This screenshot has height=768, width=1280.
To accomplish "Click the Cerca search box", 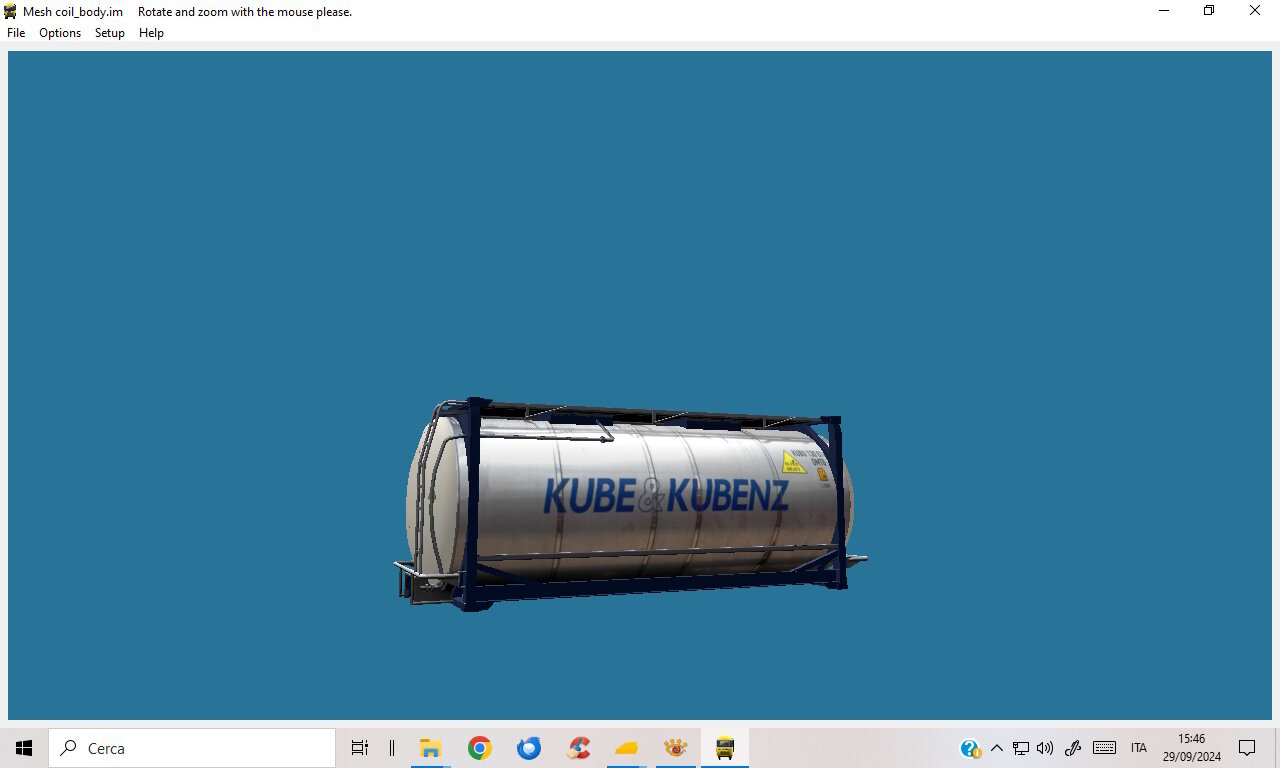I will [x=192, y=748].
